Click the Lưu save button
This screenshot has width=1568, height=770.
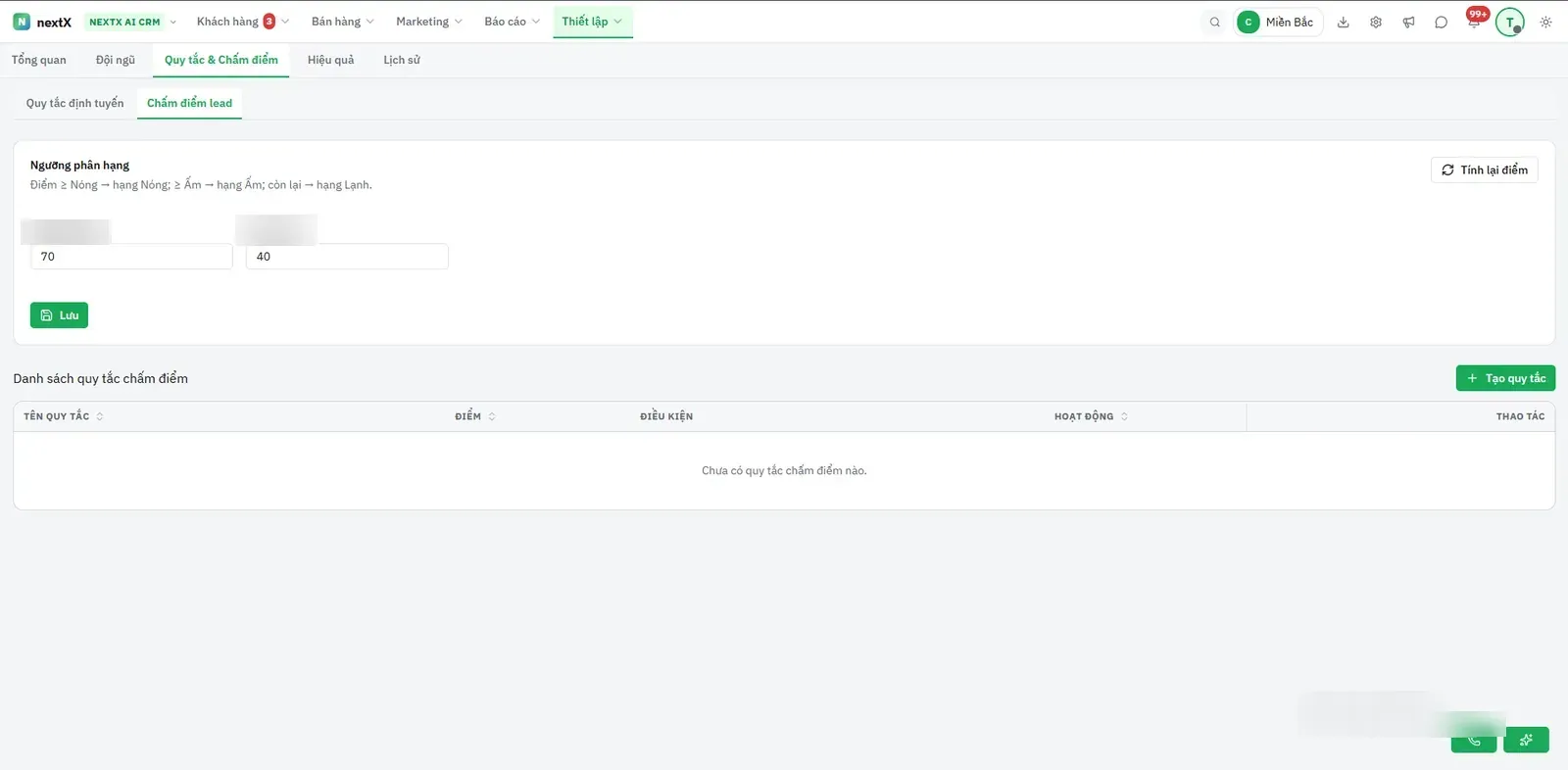[59, 315]
